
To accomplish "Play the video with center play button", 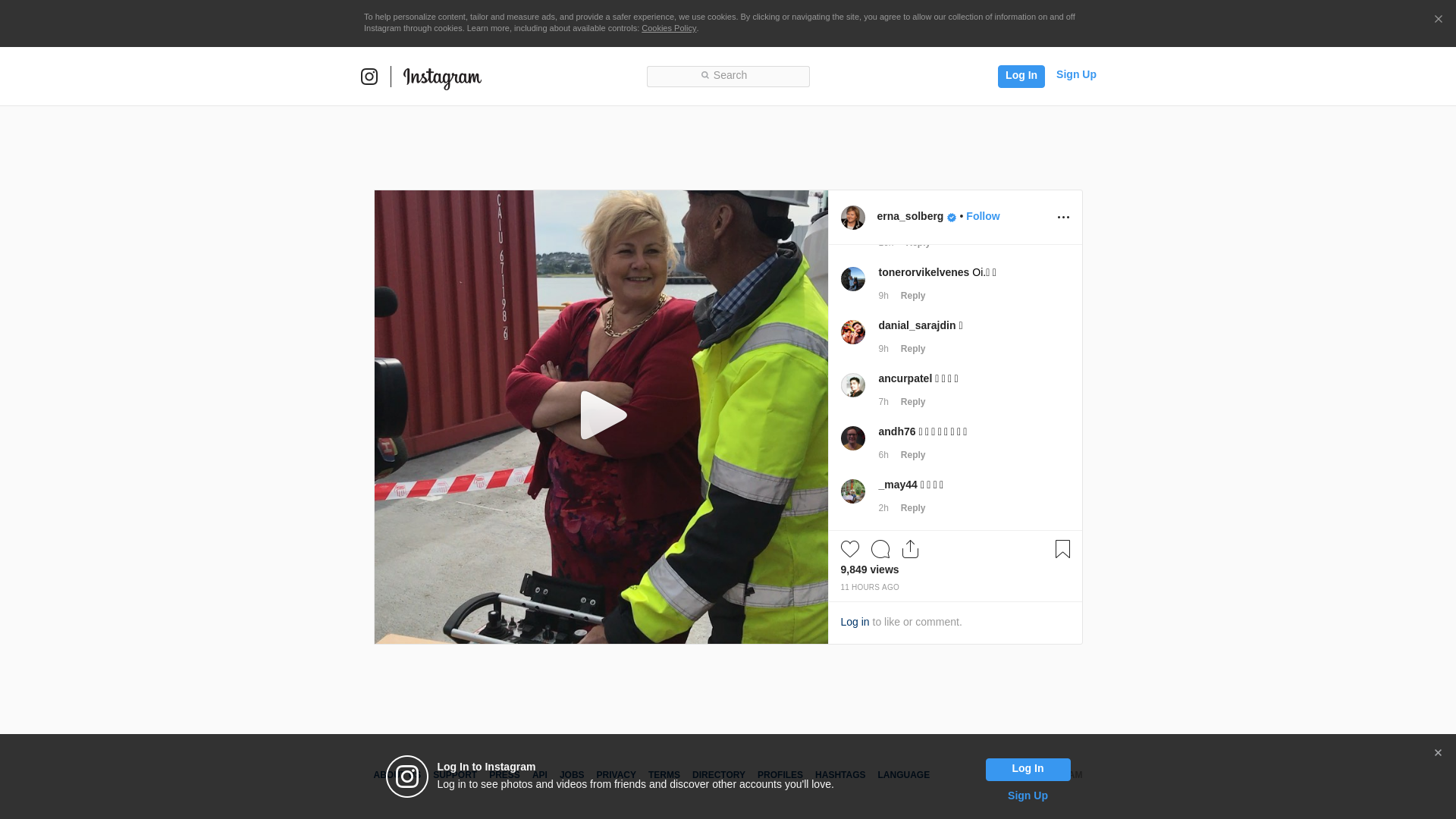I will tap(603, 415).
